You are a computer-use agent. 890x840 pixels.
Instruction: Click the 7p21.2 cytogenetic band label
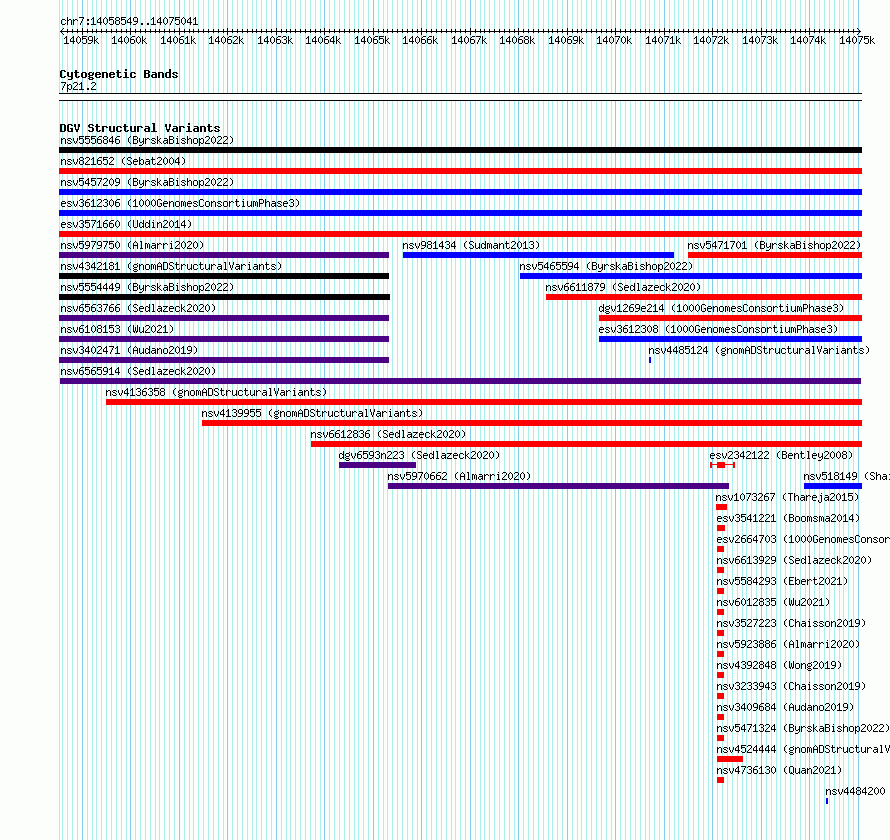[78, 86]
